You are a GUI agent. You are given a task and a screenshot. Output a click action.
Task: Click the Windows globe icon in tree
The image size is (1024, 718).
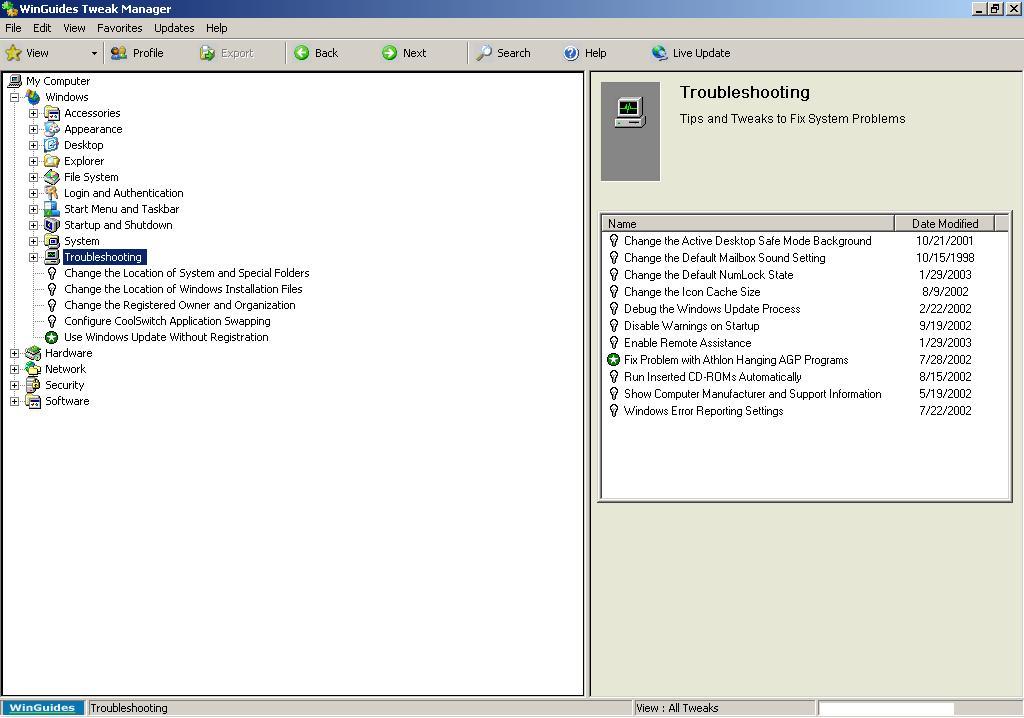[x=33, y=97]
